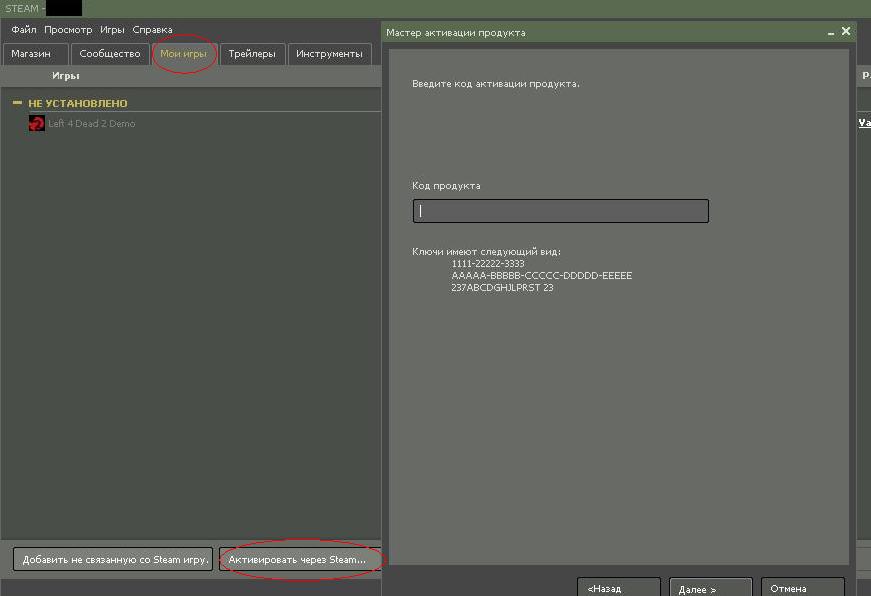Screen dimensions: 871x596
Task: Click the sample key 237ABCDGHJLPRST 23
Action: [502, 288]
